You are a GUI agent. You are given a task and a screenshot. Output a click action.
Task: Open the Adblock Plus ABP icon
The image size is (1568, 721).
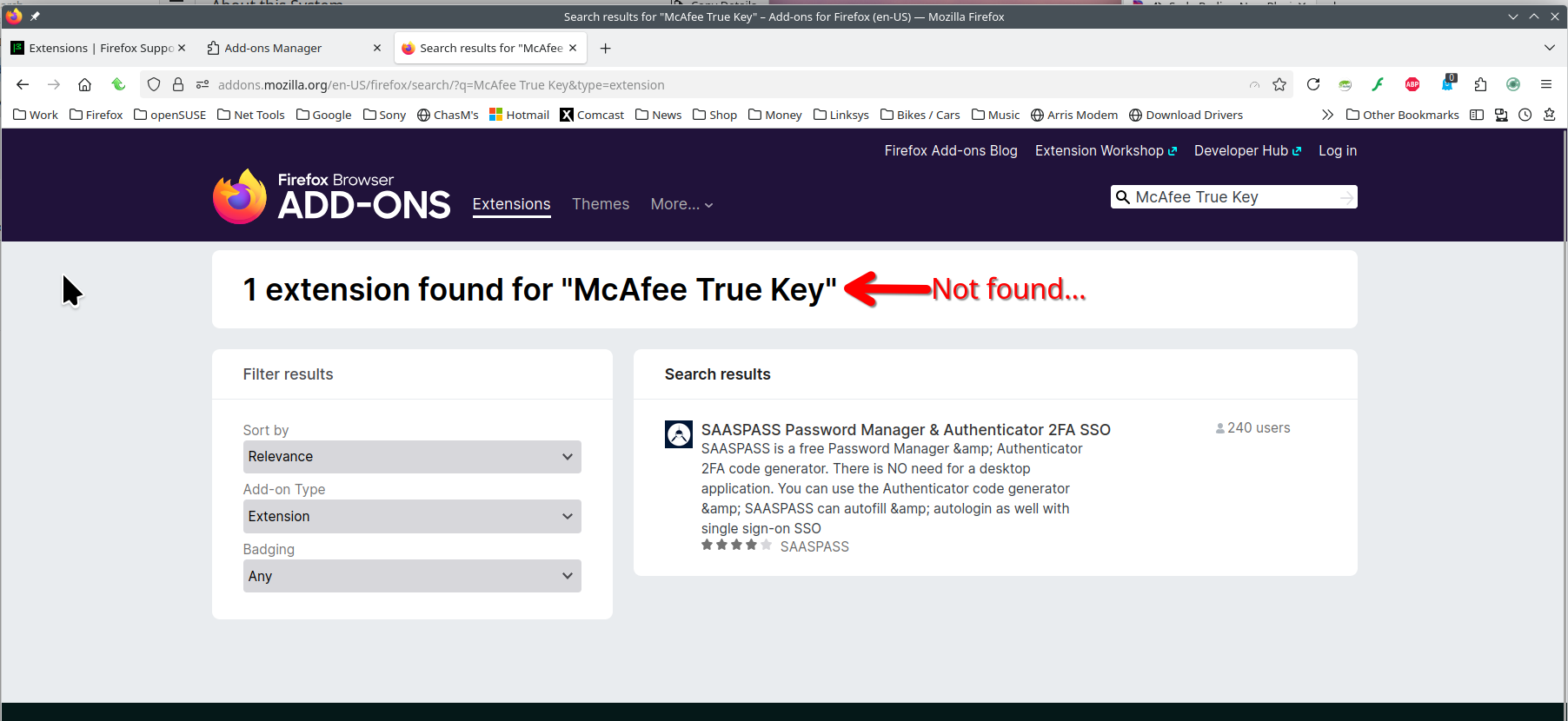point(1412,84)
